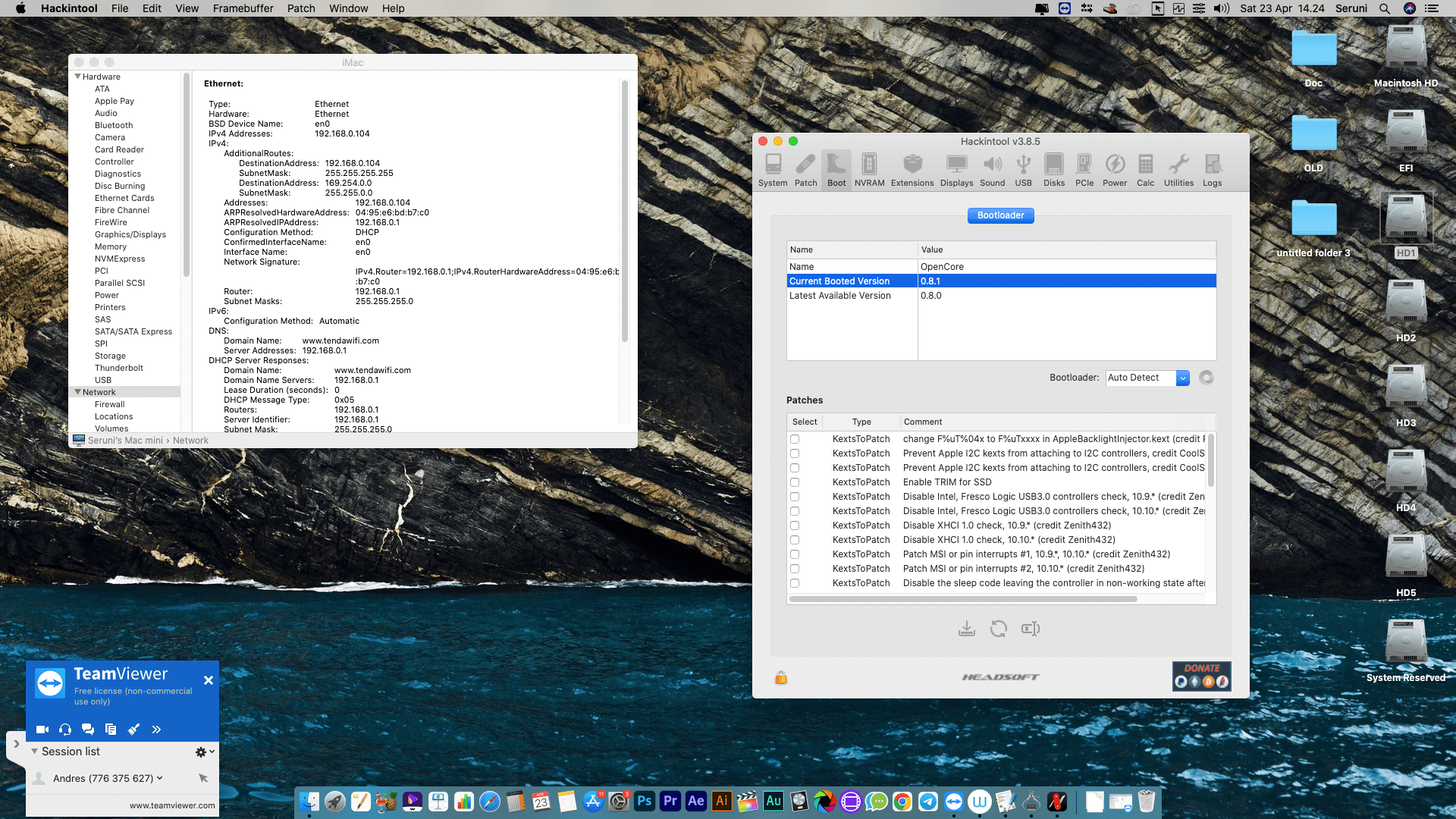The height and width of the screenshot is (819, 1456).
Task: Check 'Disable XHCI 1.0 check, 10.10.*' patch
Action: (795, 540)
